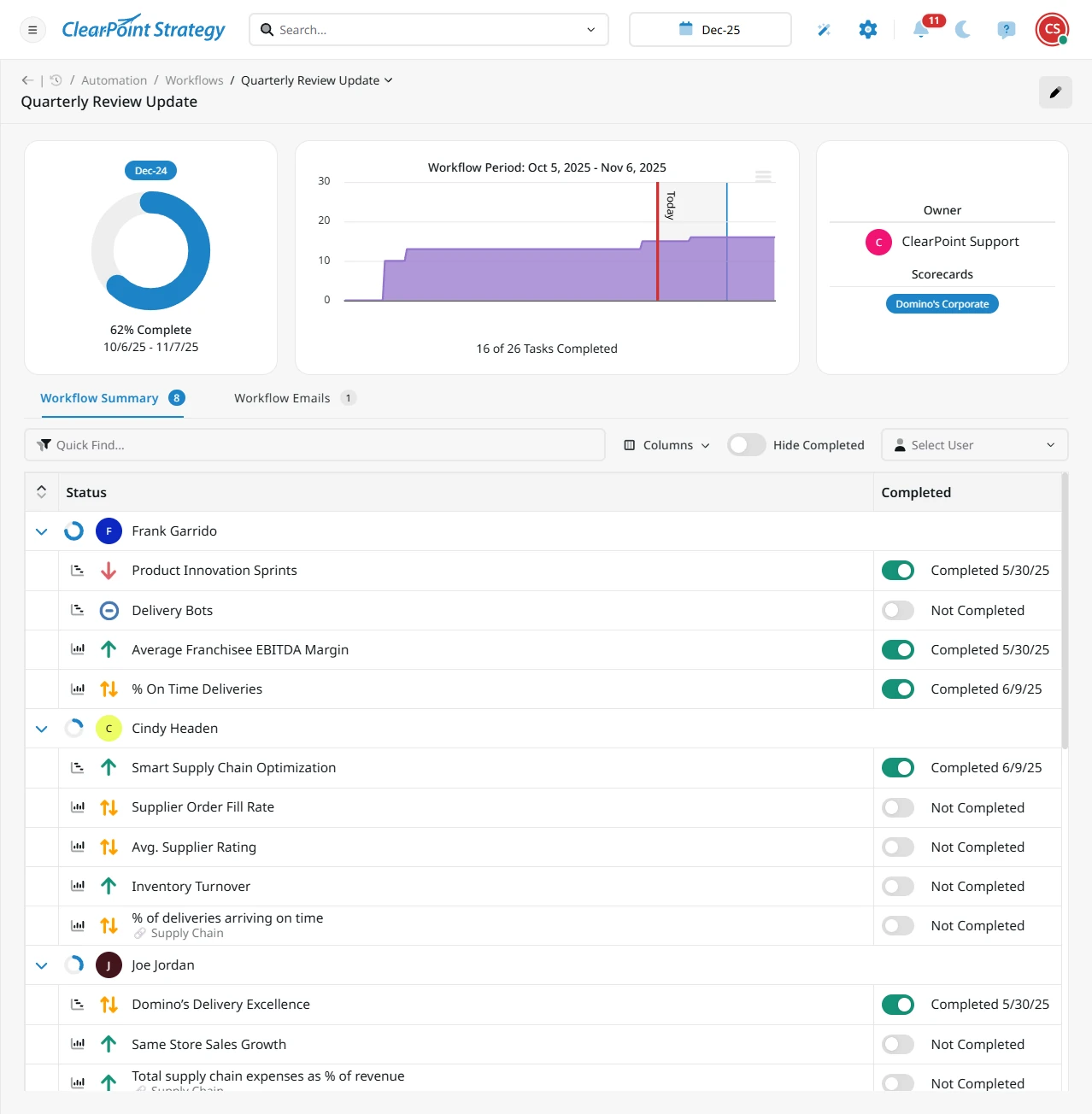Image resolution: width=1092 pixels, height=1114 pixels.
Task: Switch to Workflow Summary tab
Action: (113, 398)
